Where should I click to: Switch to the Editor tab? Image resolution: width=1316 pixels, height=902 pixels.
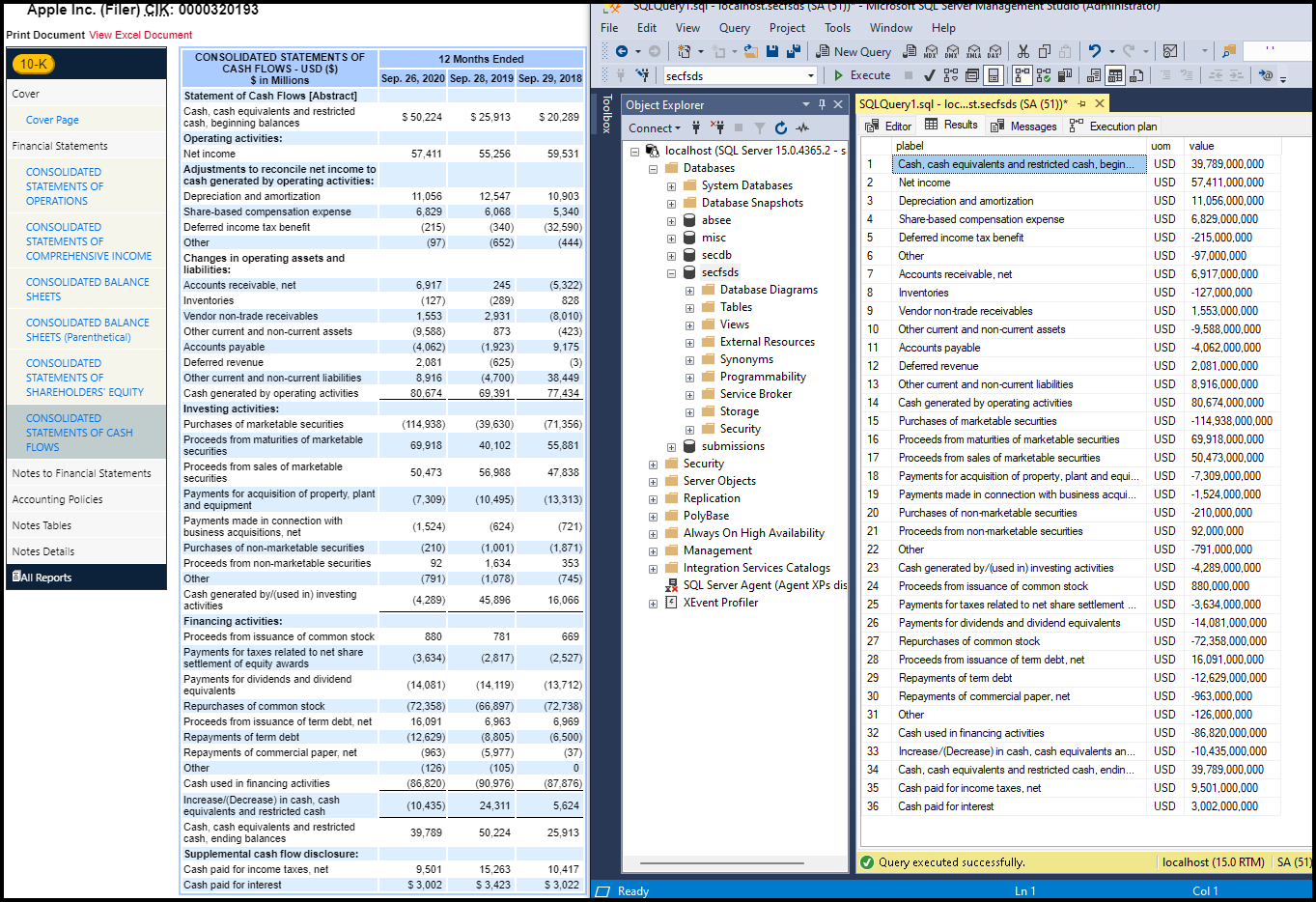pyautogui.click(x=889, y=126)
